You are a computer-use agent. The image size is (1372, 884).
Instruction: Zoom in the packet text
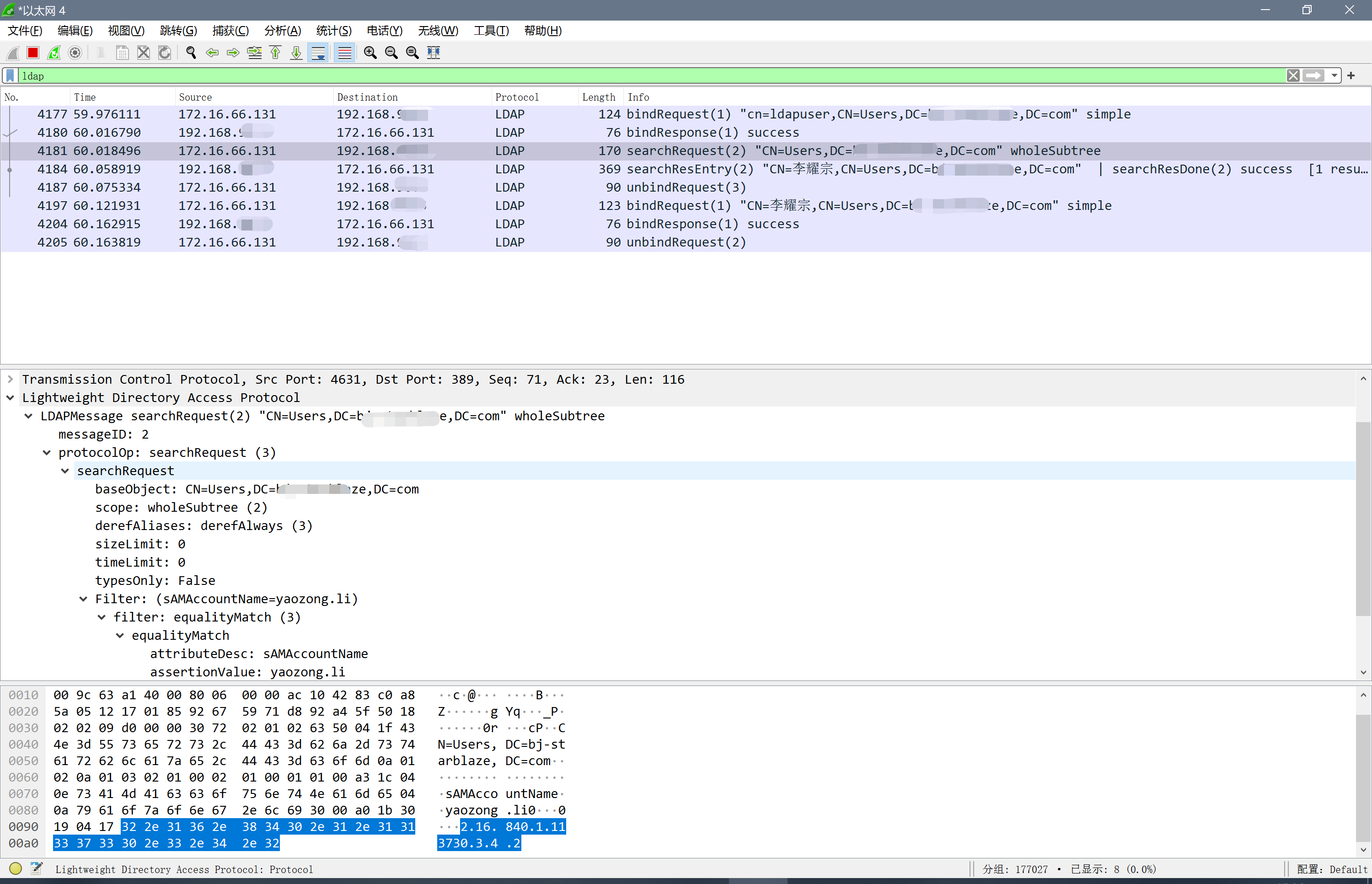click(370, 53)
